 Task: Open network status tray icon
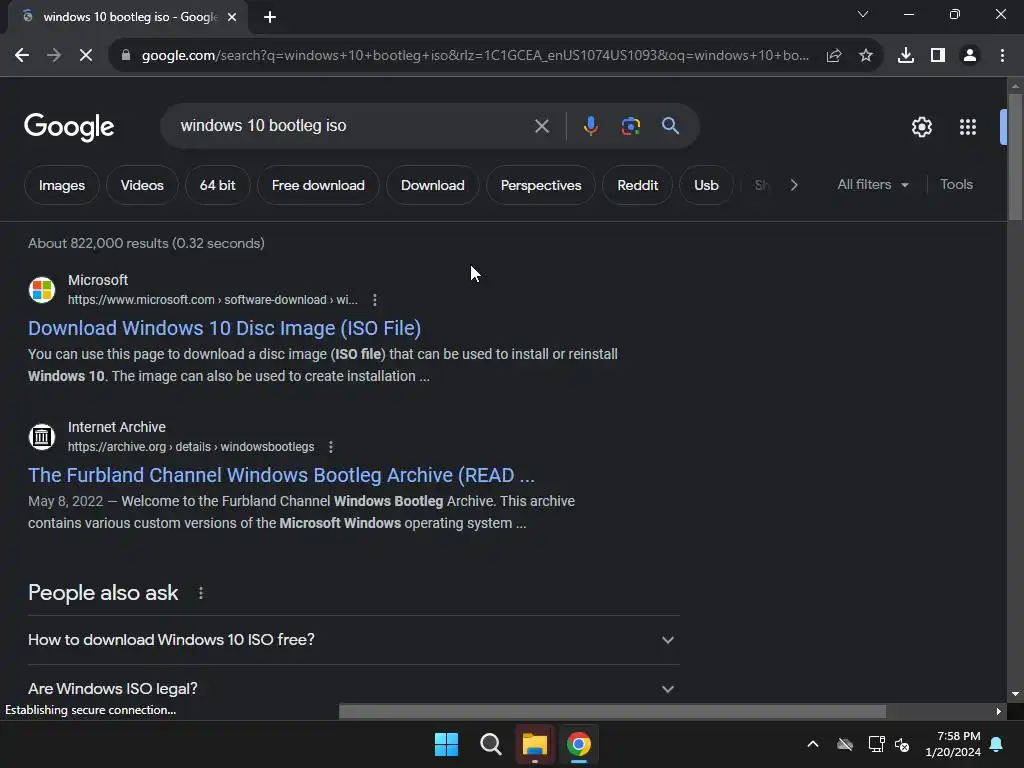tap(876, 744)
